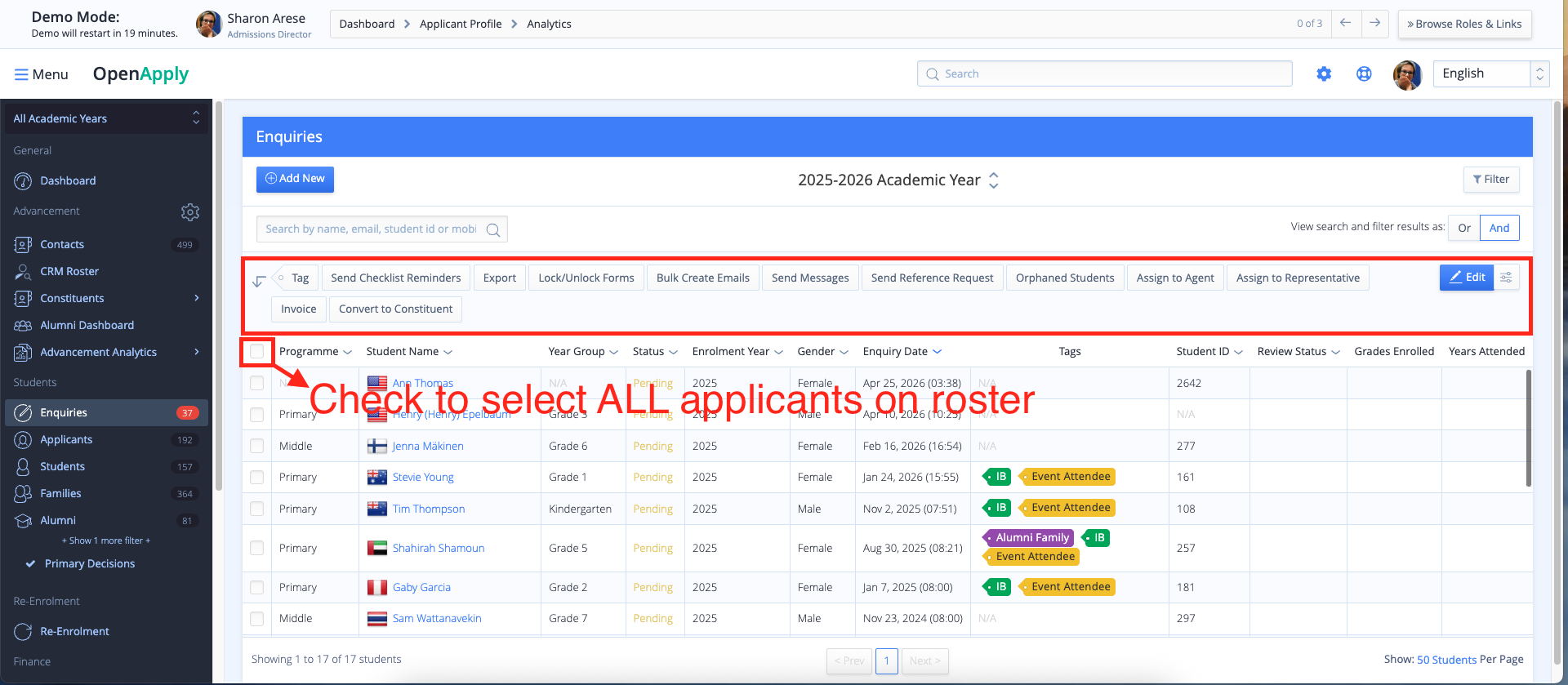Image resolution: width=1568 pixels, height=685 pixels.
Task: Go to previous record arrow in breadcrumb bar
Action: pos(1345,24)
